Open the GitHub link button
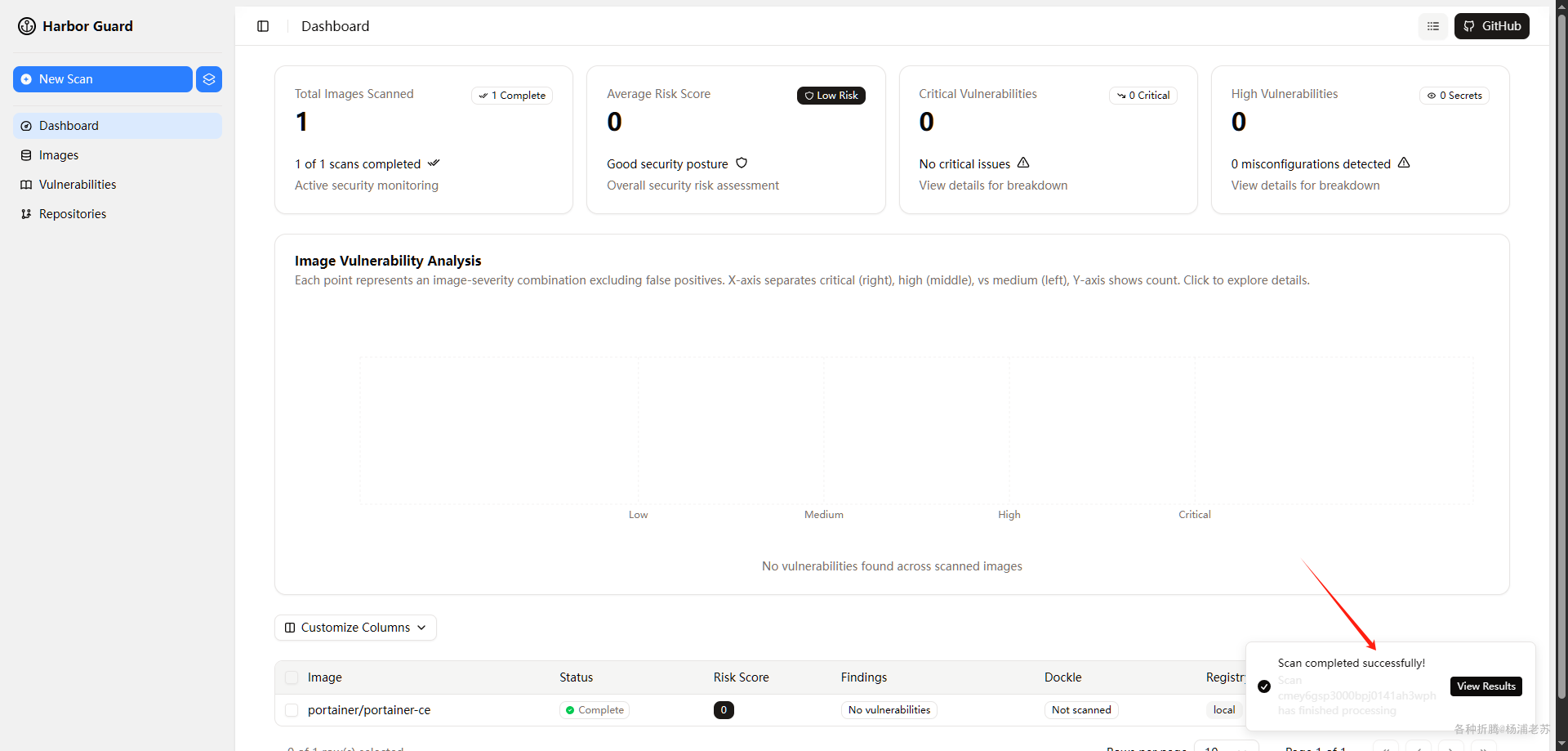 (x=1492, y=26)
